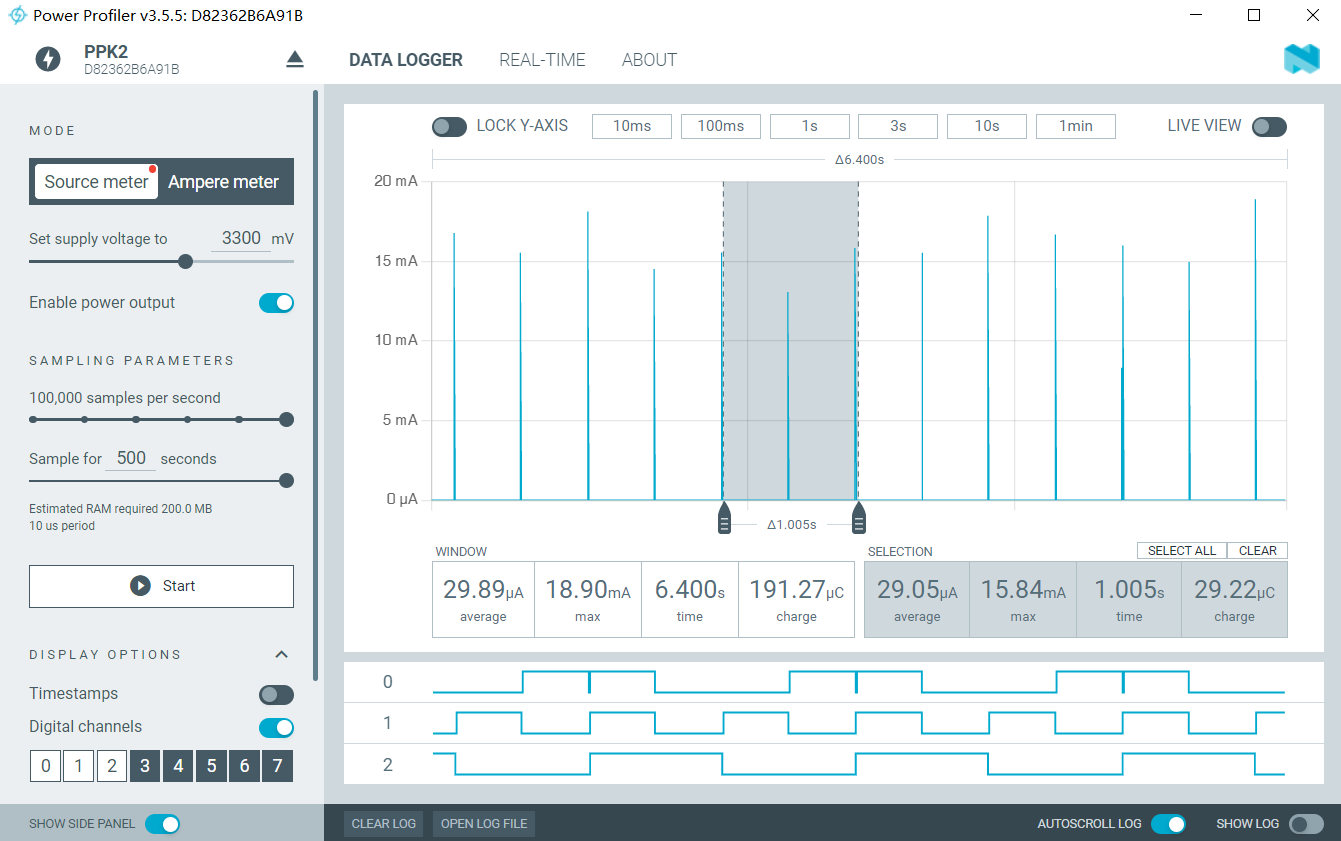Enable digital channel 6 button
Screen dimensions: 1341x841
pos(245,767)
